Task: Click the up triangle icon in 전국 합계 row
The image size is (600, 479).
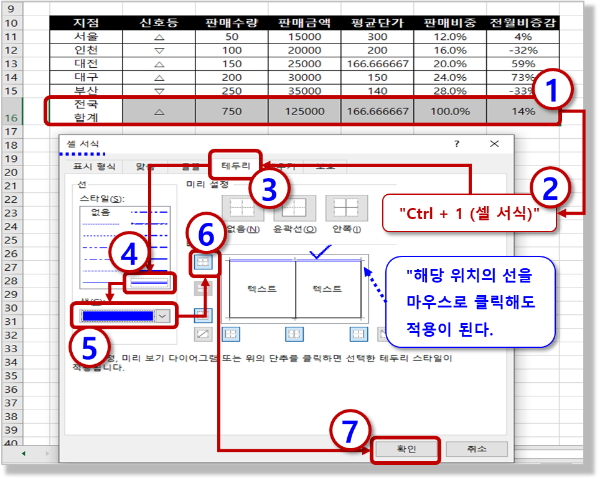Action: click(x=159, y=112)
